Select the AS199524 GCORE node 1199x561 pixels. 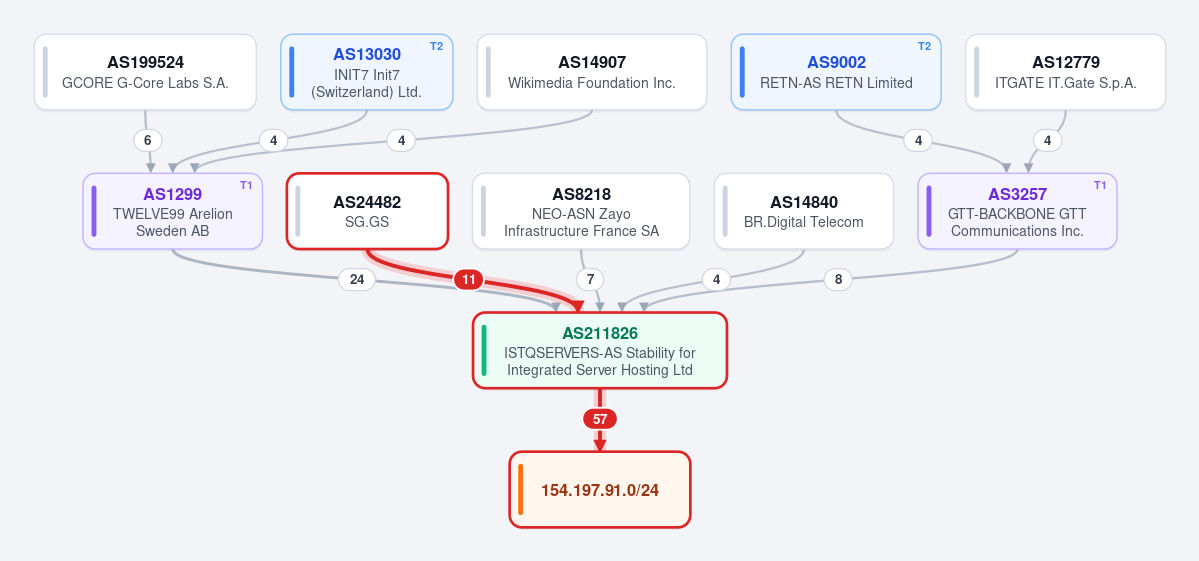coord(145,72)
